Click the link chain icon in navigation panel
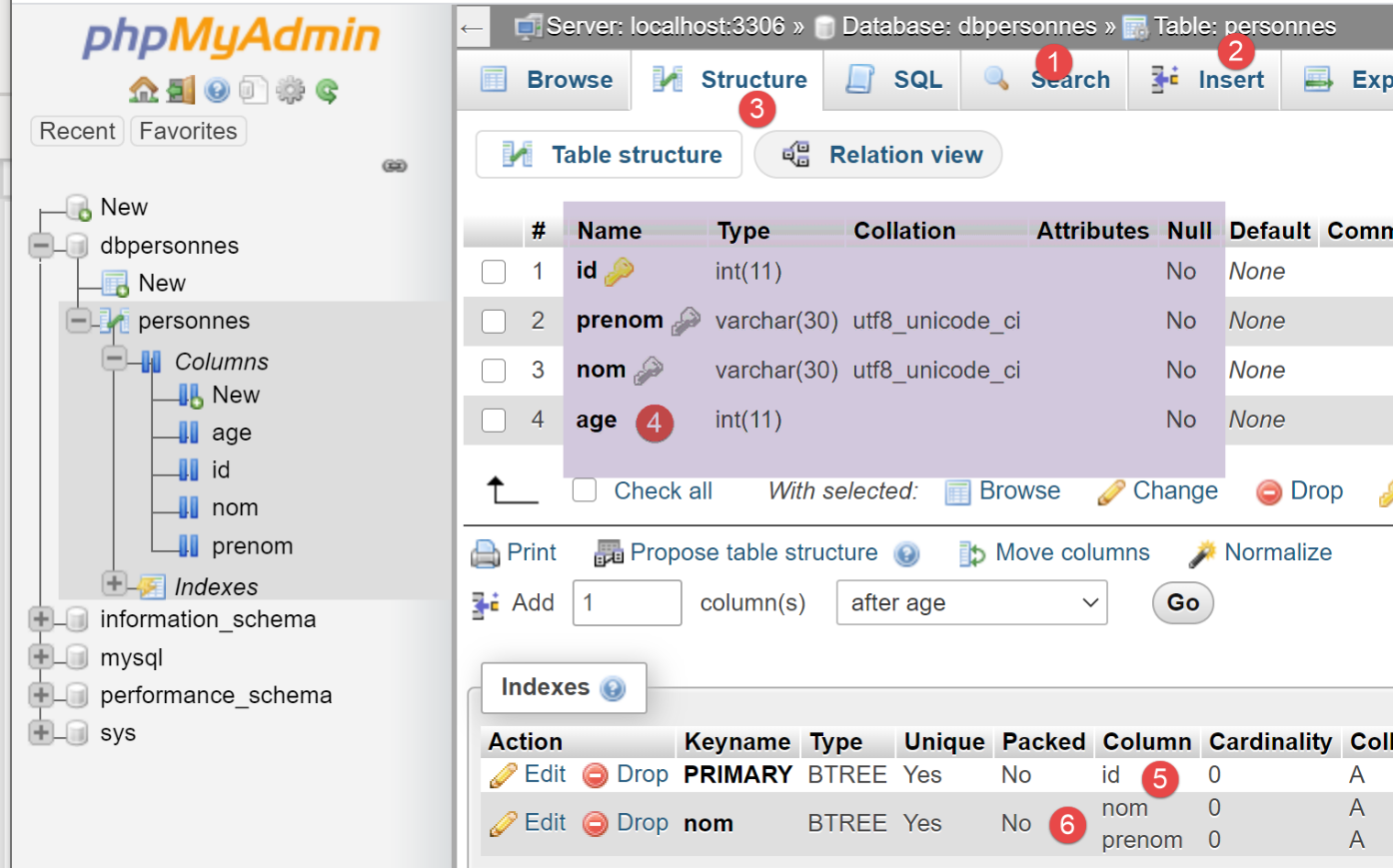 click(x=395, y=166)
